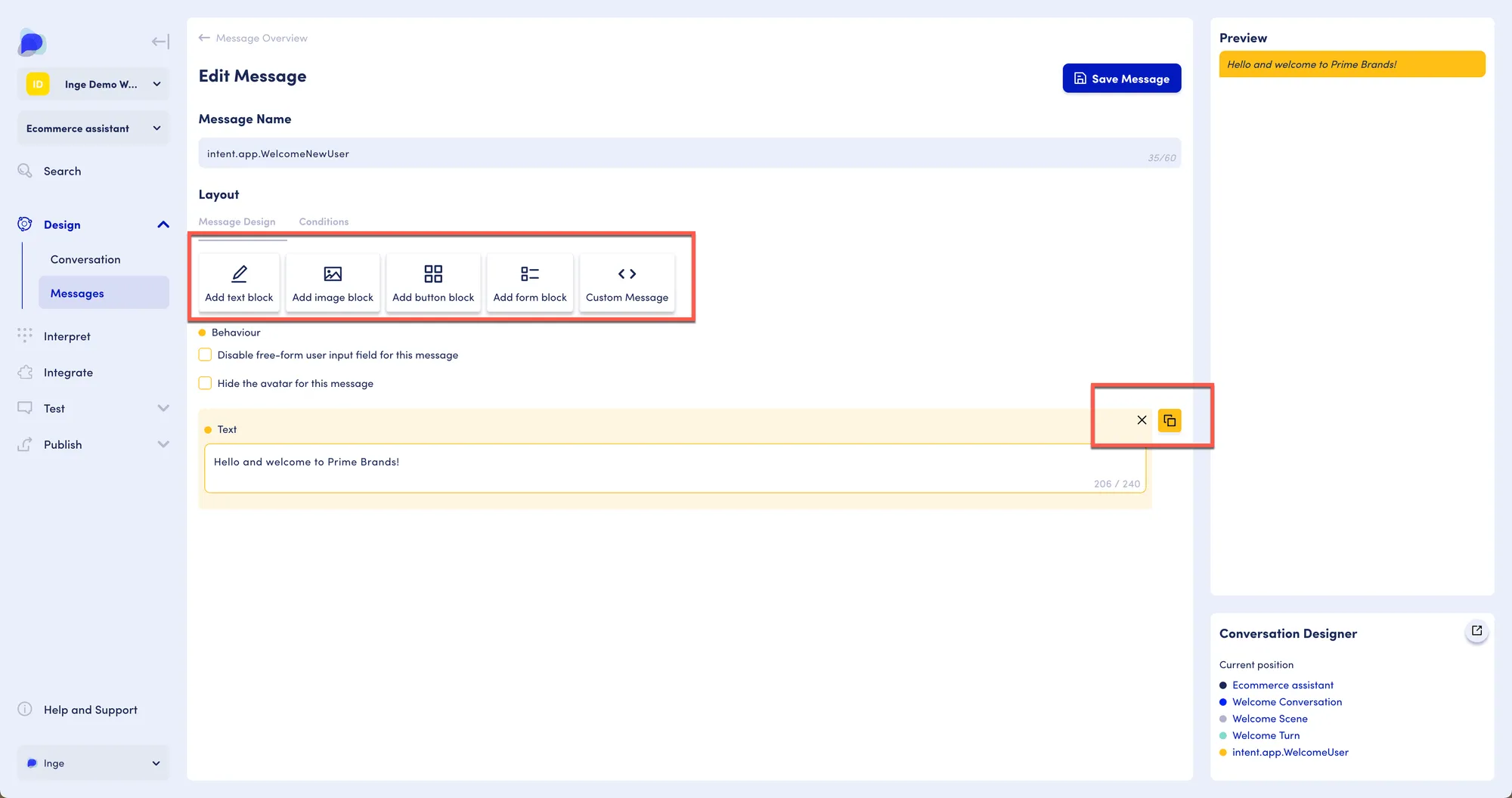Open Interpret in the sidebar
1512x798 pixels.
[x=67, y=336]
